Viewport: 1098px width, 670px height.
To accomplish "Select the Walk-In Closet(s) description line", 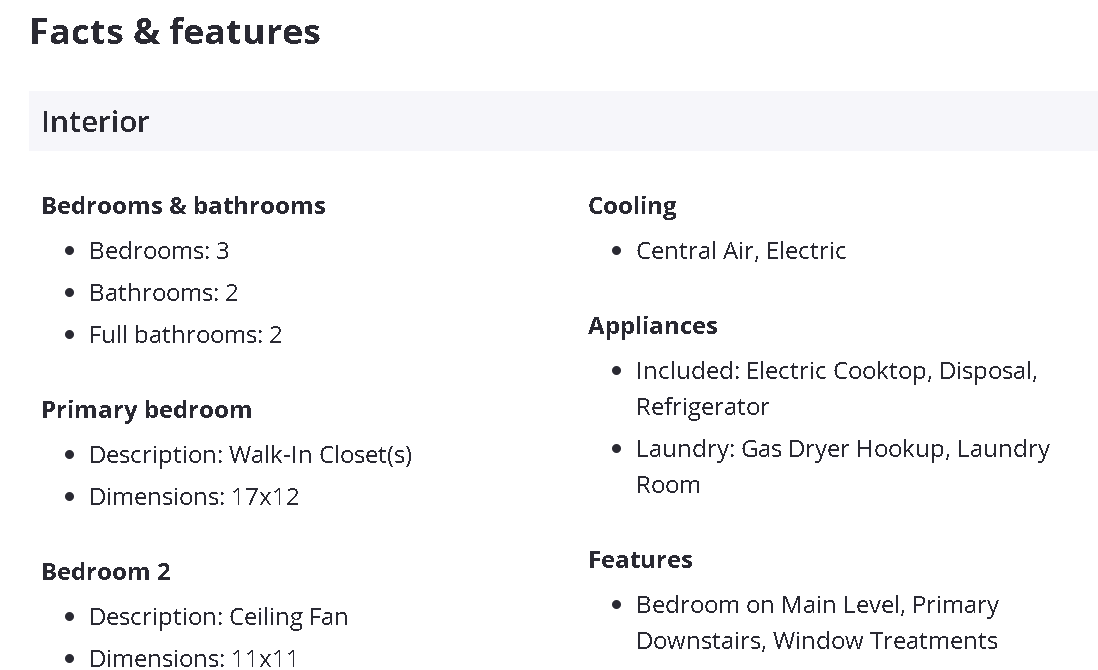I will 250,455.
